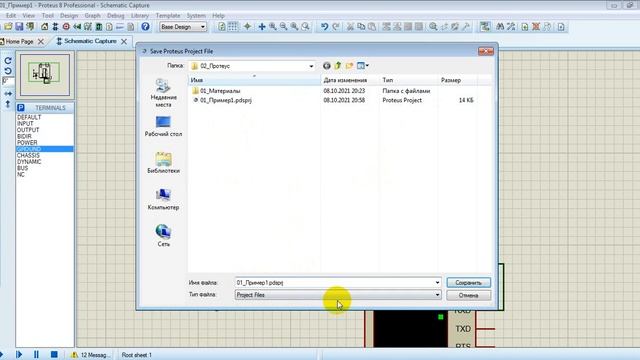The height and width of the screenshot is (360, 640).
Task: Open the Template menu
Action: 168,16
